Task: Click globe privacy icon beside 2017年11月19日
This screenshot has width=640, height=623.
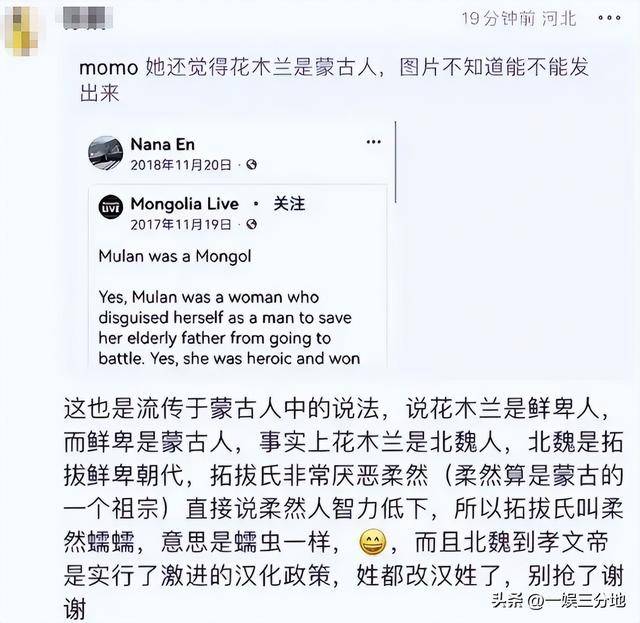Action: [x=251, y=224]
